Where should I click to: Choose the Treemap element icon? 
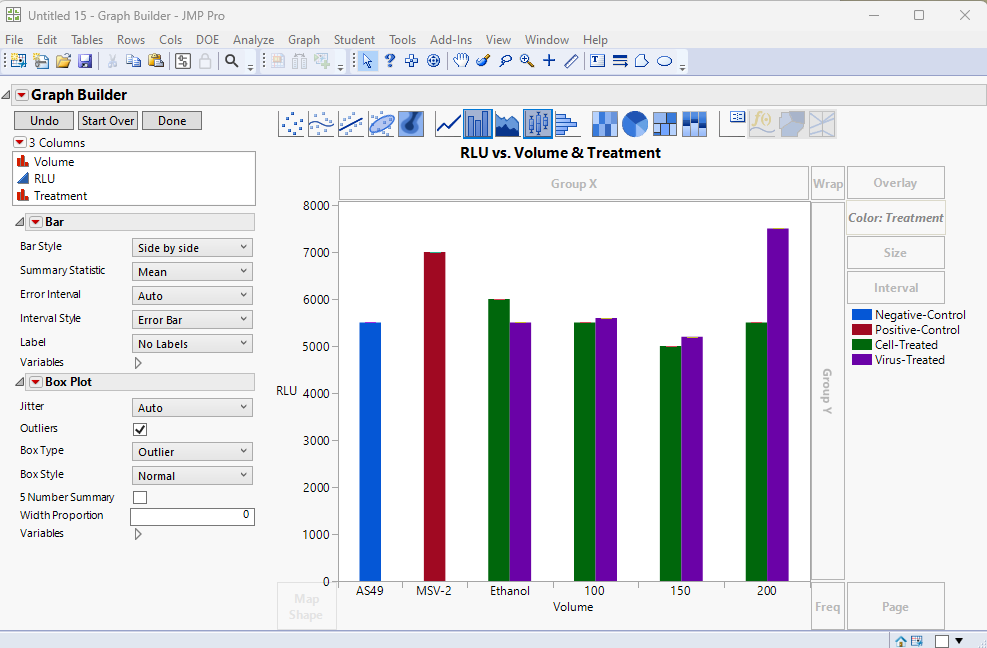click(665, 124)
